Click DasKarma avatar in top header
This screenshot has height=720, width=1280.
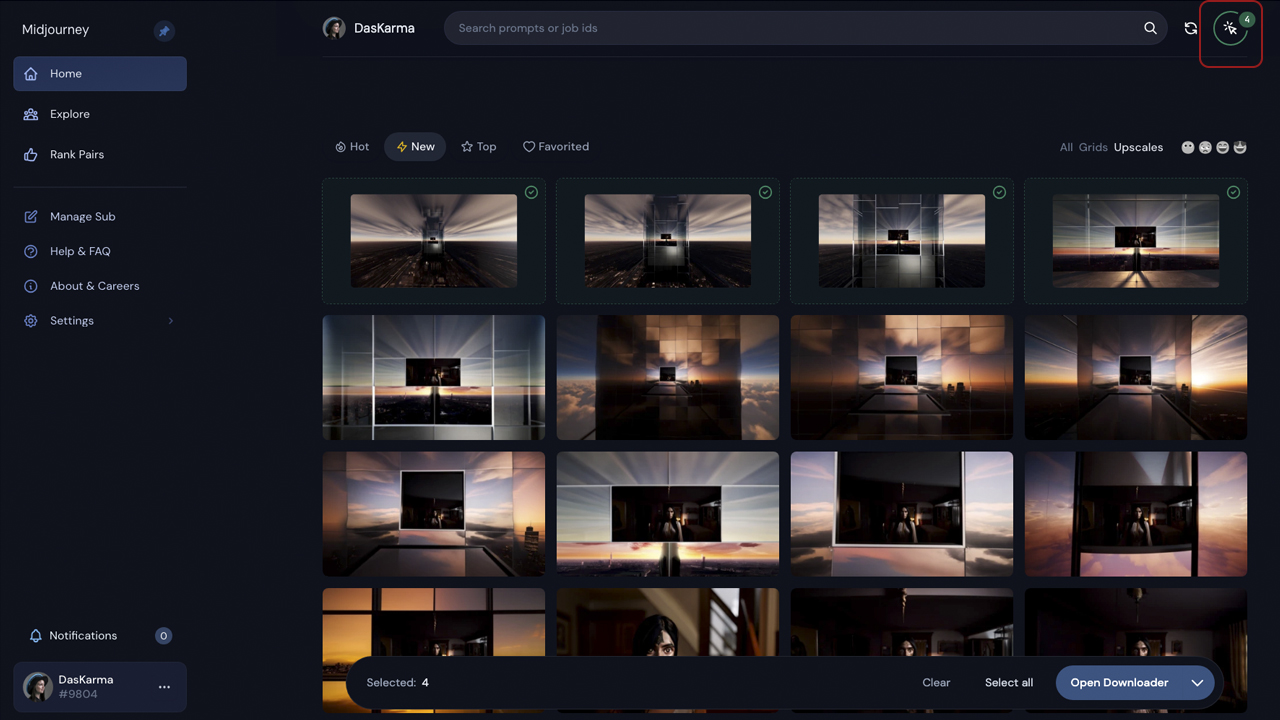click(334, 28)
